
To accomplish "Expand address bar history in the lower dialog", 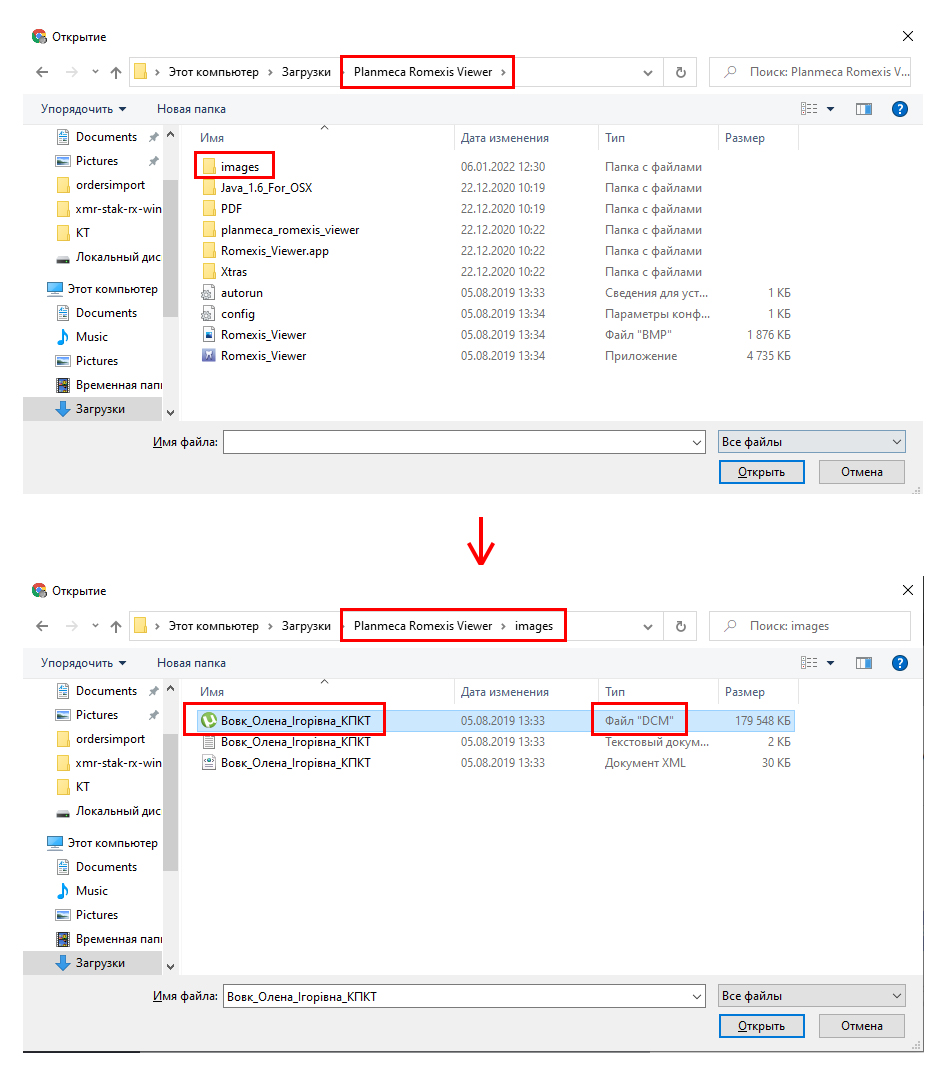I will (x=647, y=627).
